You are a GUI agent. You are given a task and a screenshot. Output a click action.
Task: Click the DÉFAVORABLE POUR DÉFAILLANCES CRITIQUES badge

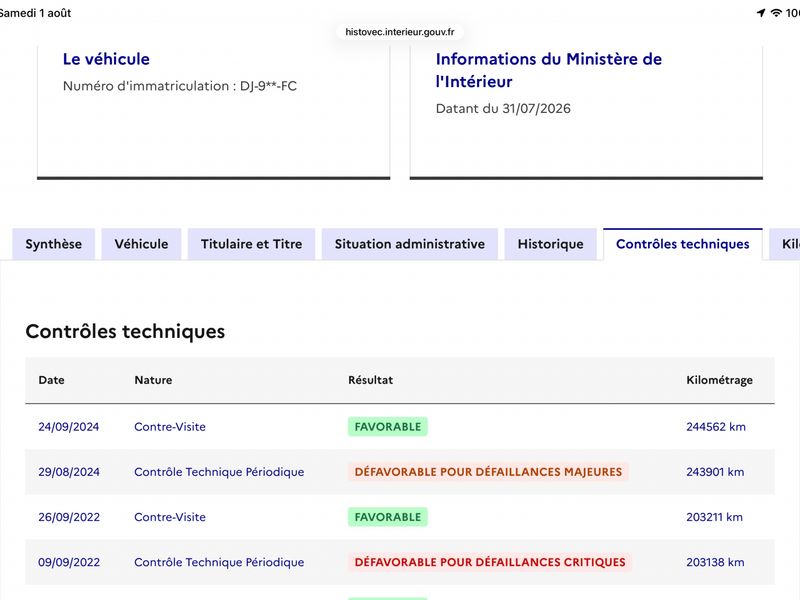[490, 562]
